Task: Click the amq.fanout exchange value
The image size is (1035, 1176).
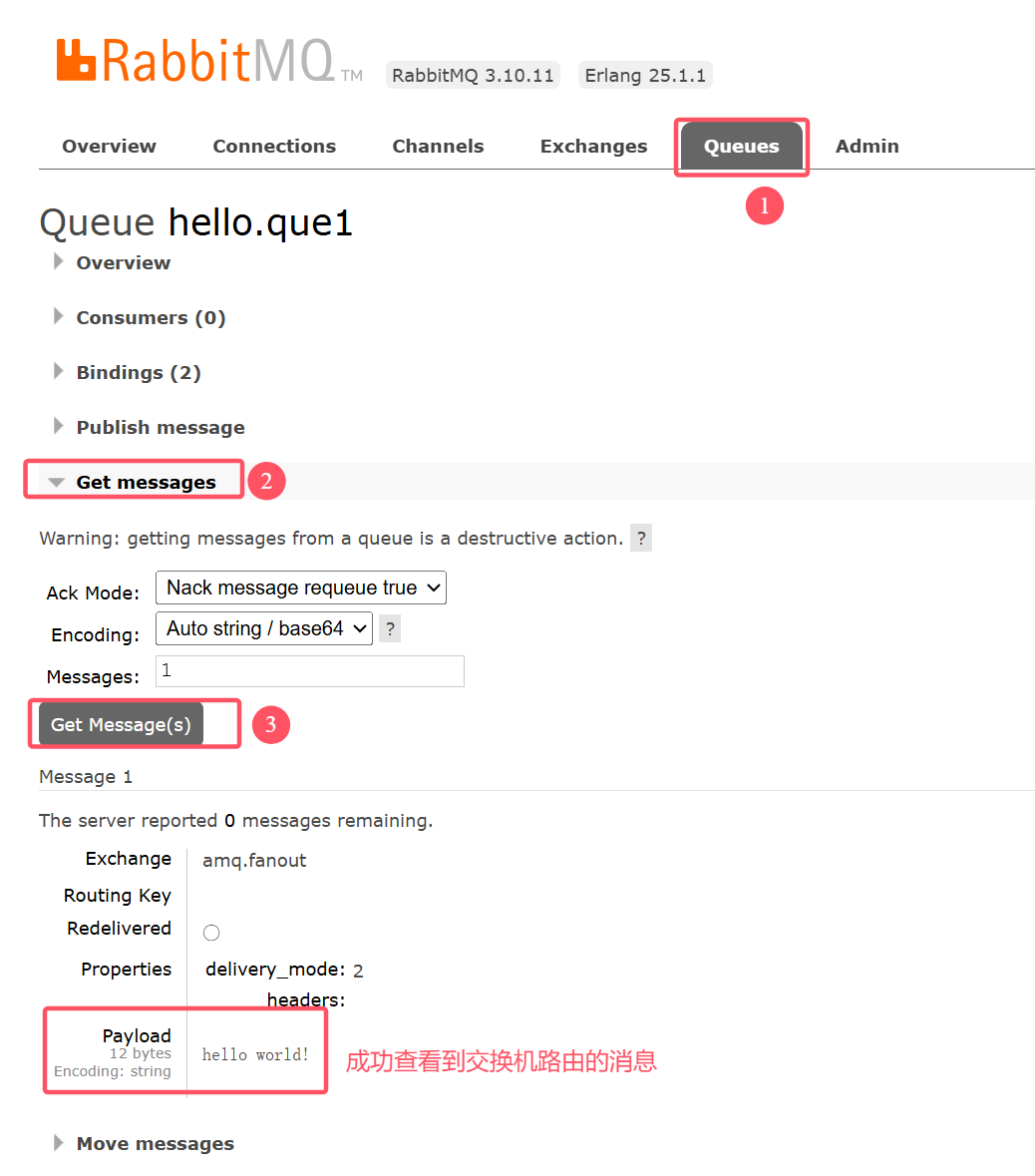Action: [x=254, y=860]
